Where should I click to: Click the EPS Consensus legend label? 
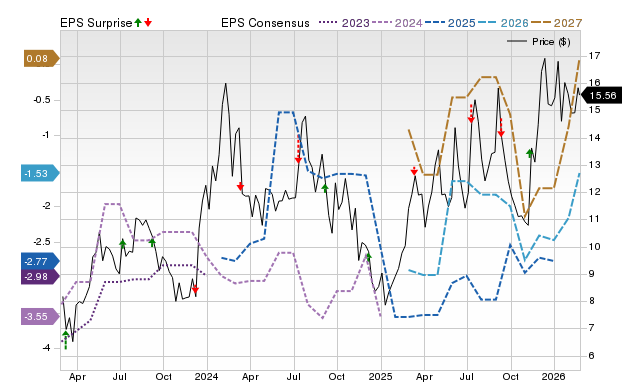[265, 23]
